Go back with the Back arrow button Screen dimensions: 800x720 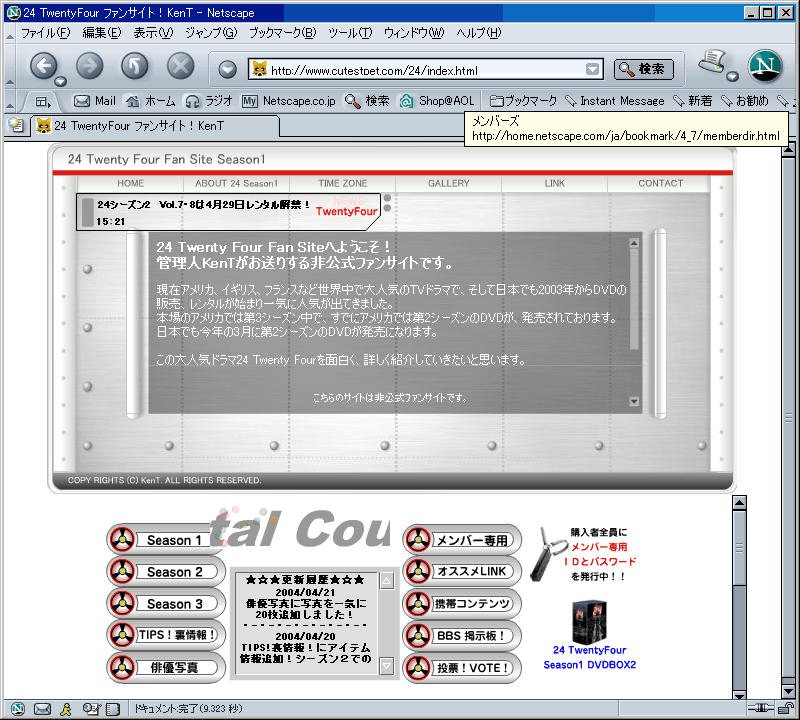pos(43,66)
